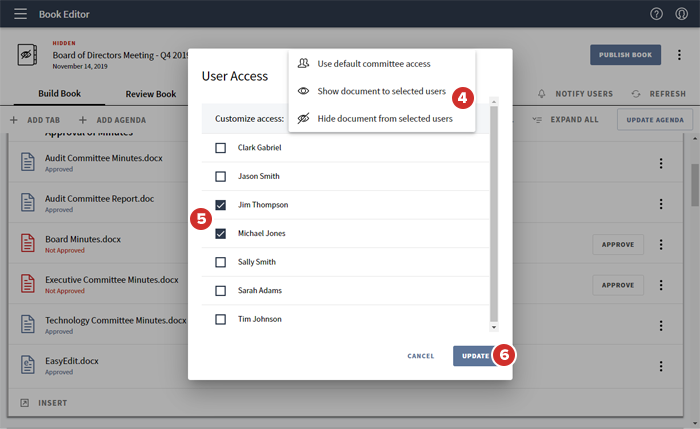The image size is (700, 429).
Task: Uncheck the Michael Jones checkbox
Action: pos(221,233)
